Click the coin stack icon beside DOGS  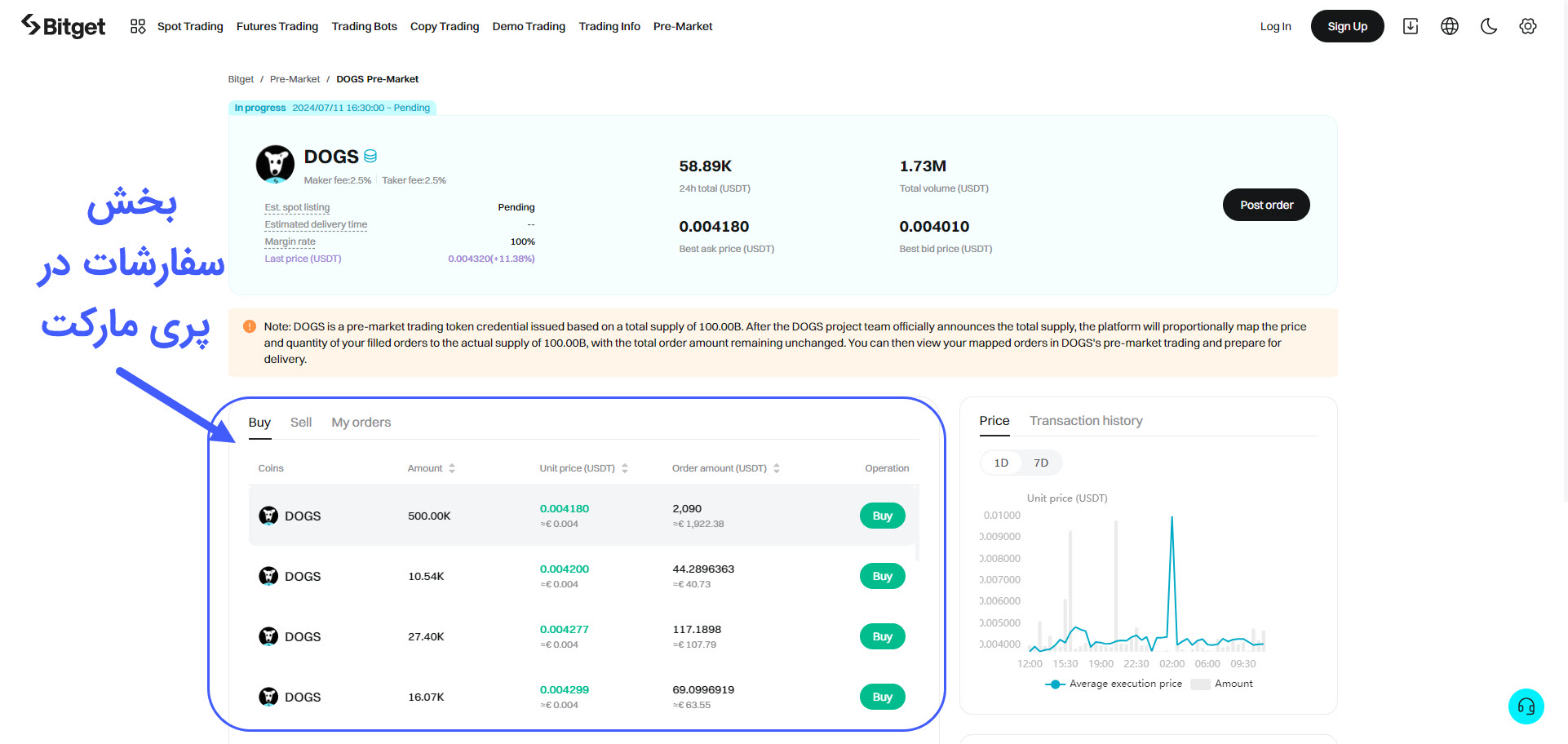click(370, 156)
